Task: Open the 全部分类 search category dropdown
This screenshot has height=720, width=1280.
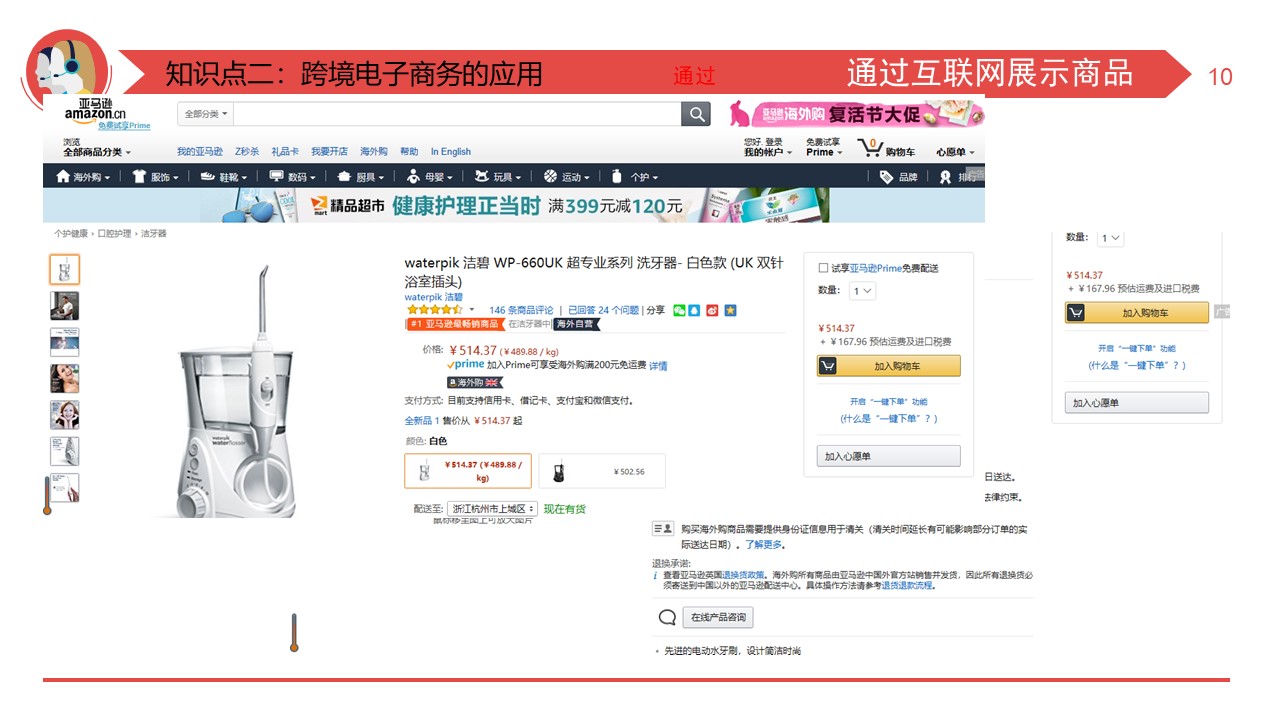Action: (206, 114)
